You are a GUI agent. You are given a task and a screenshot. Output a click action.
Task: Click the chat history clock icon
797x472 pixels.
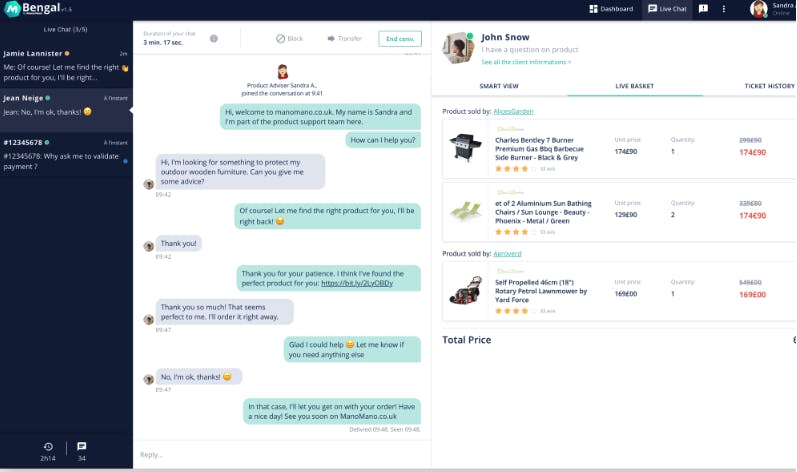pyautogui.click(x=48, y=447)
